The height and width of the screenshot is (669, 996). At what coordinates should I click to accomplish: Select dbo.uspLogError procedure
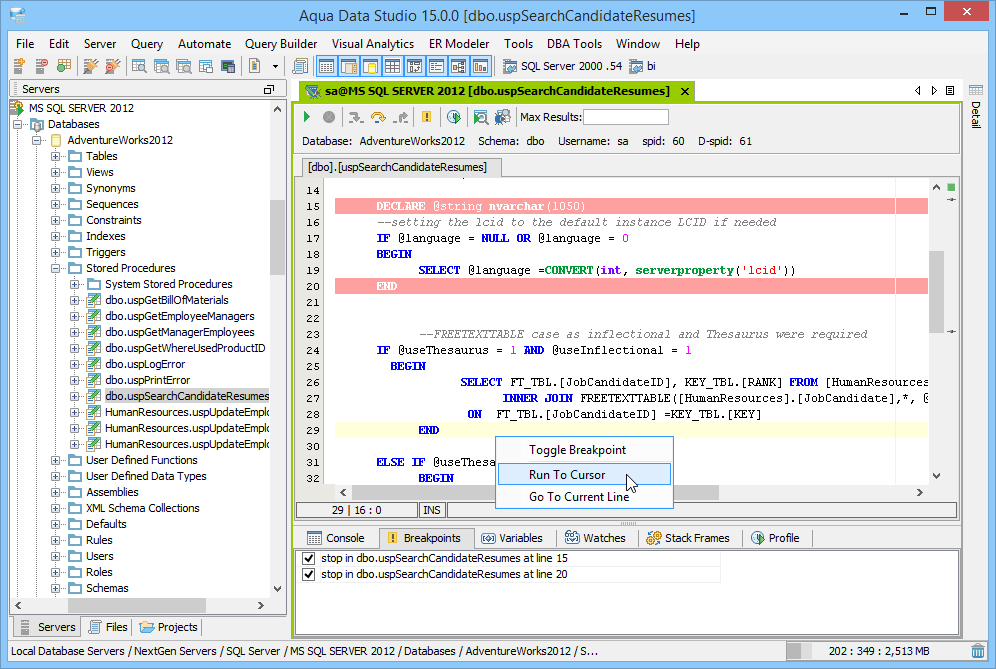coord(145,365)
